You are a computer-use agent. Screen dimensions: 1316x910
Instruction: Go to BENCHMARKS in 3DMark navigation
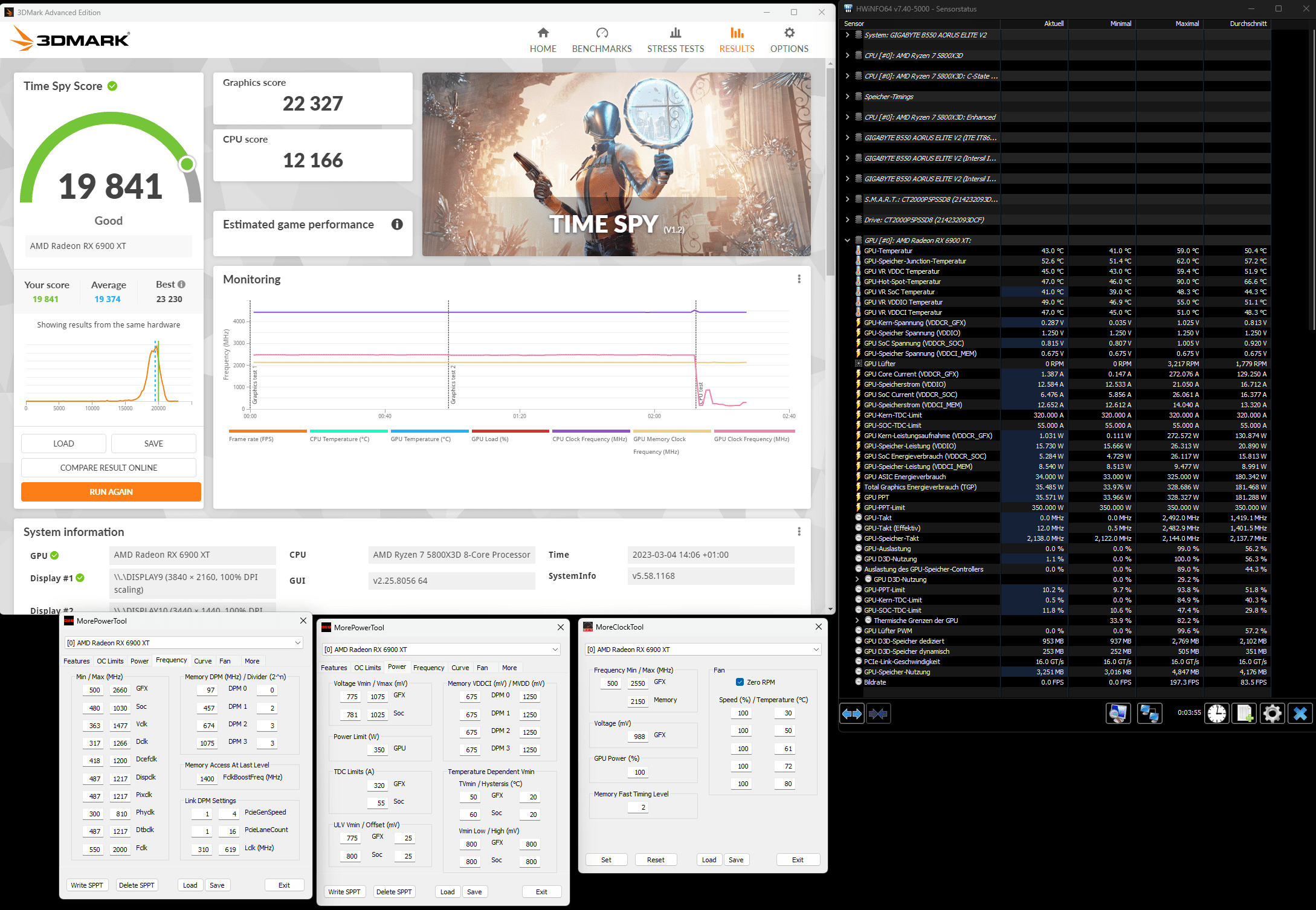602,40
